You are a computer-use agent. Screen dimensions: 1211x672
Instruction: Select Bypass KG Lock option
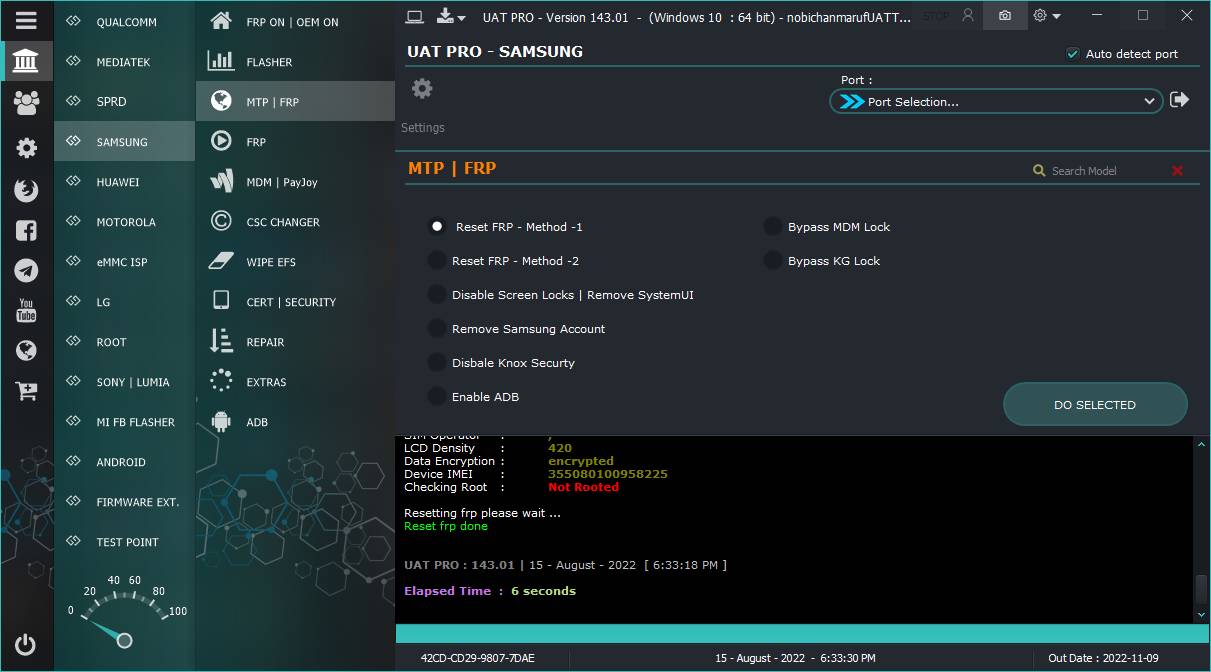[773, 261]
